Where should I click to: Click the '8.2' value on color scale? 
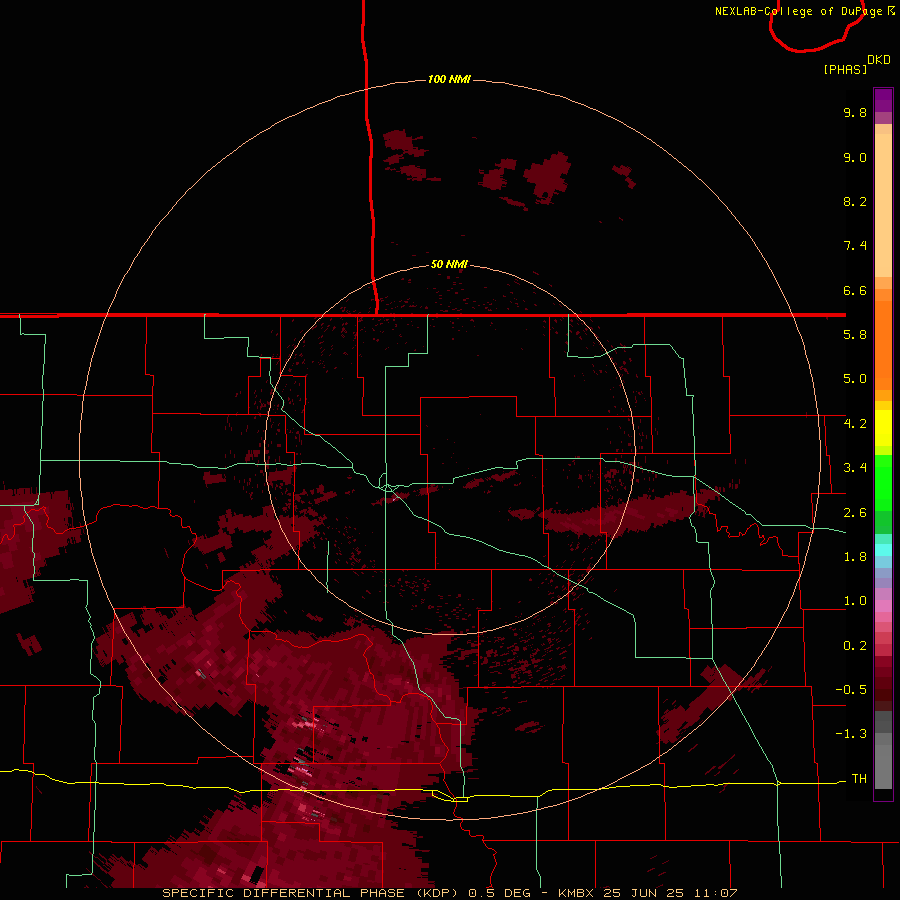855,201
